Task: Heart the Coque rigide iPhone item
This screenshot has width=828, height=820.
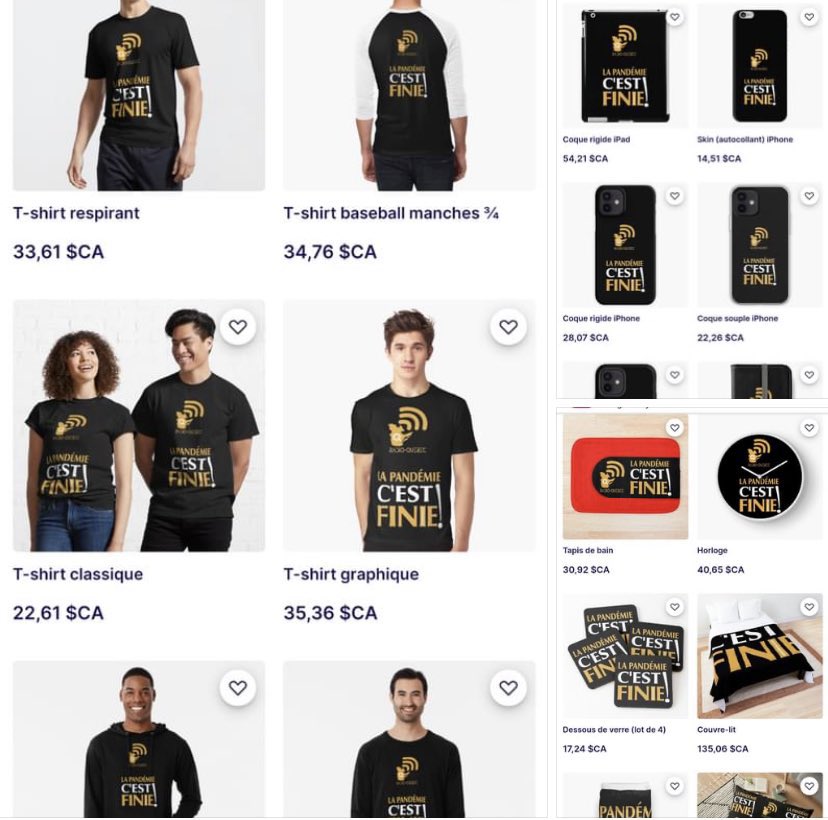Action: [x=675, y=196]
